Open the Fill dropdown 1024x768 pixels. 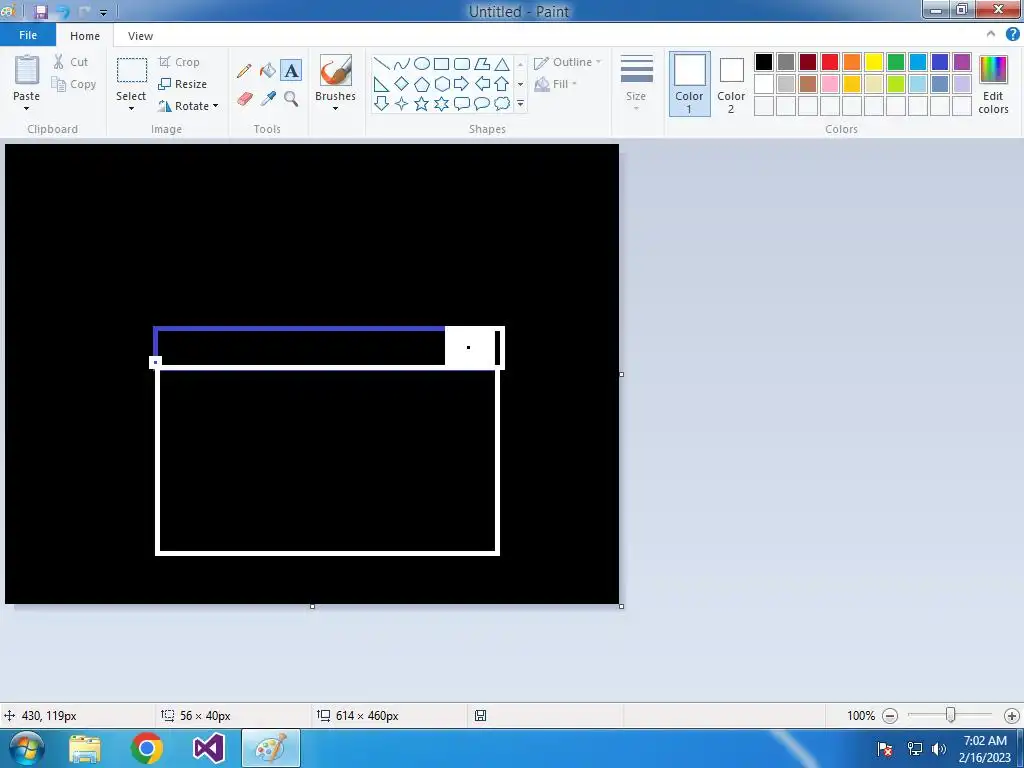point(556,84)
